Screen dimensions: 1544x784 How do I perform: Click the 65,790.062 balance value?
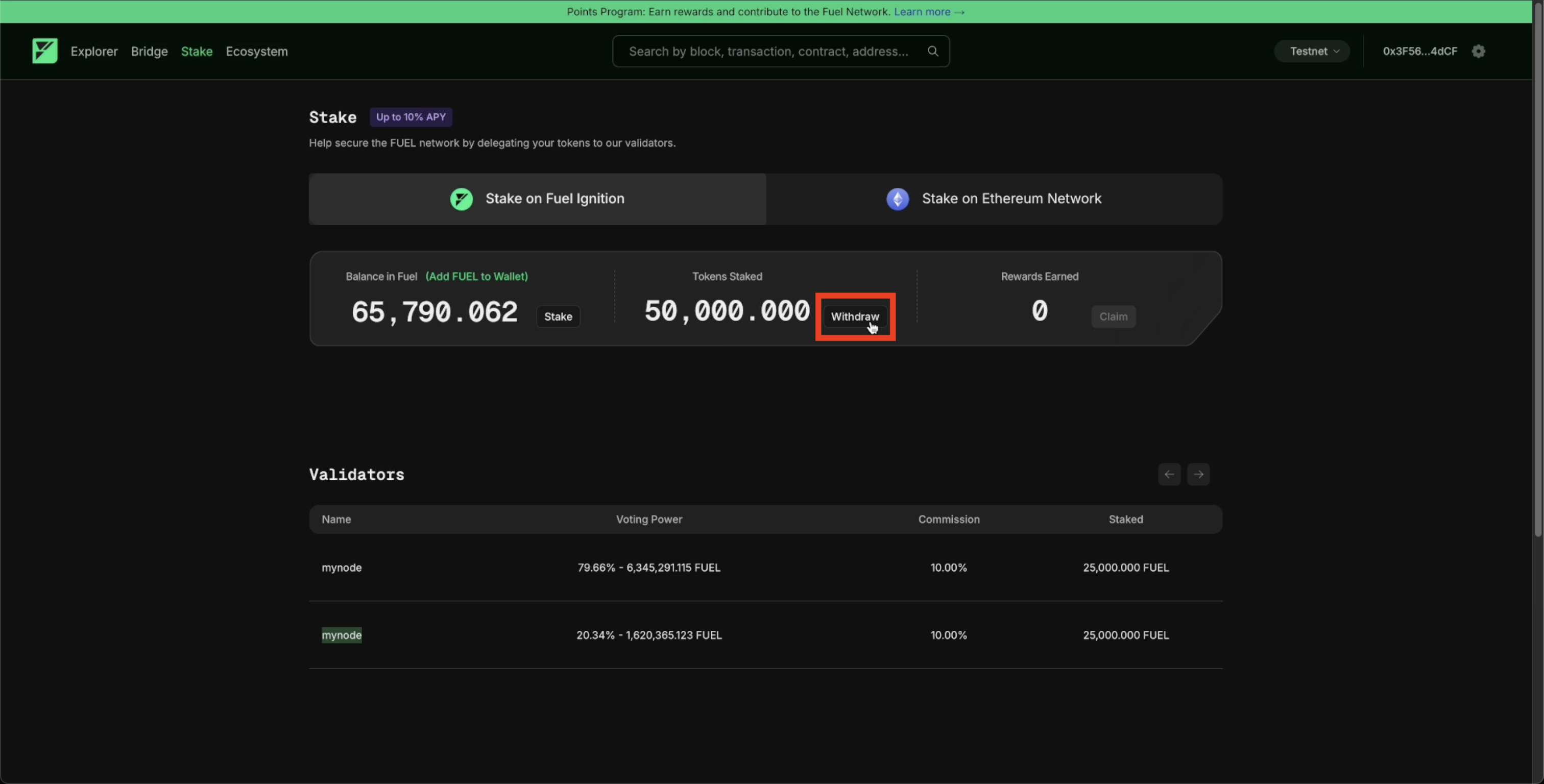click(x=435, y=312)
